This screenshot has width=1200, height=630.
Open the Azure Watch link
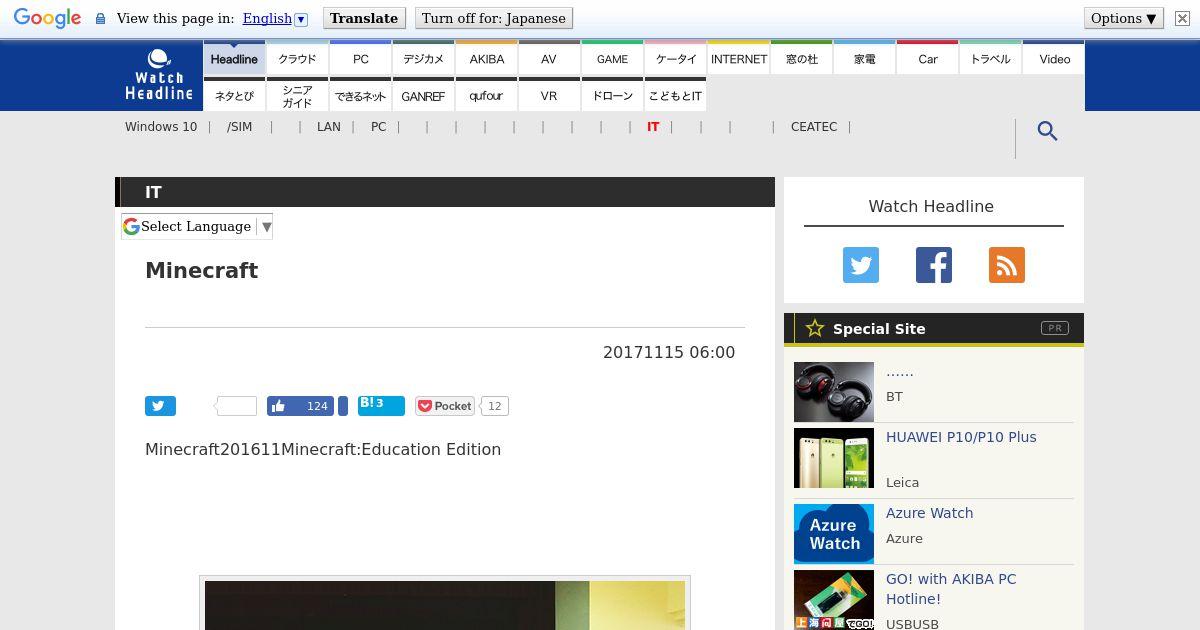tap(929, 513)
